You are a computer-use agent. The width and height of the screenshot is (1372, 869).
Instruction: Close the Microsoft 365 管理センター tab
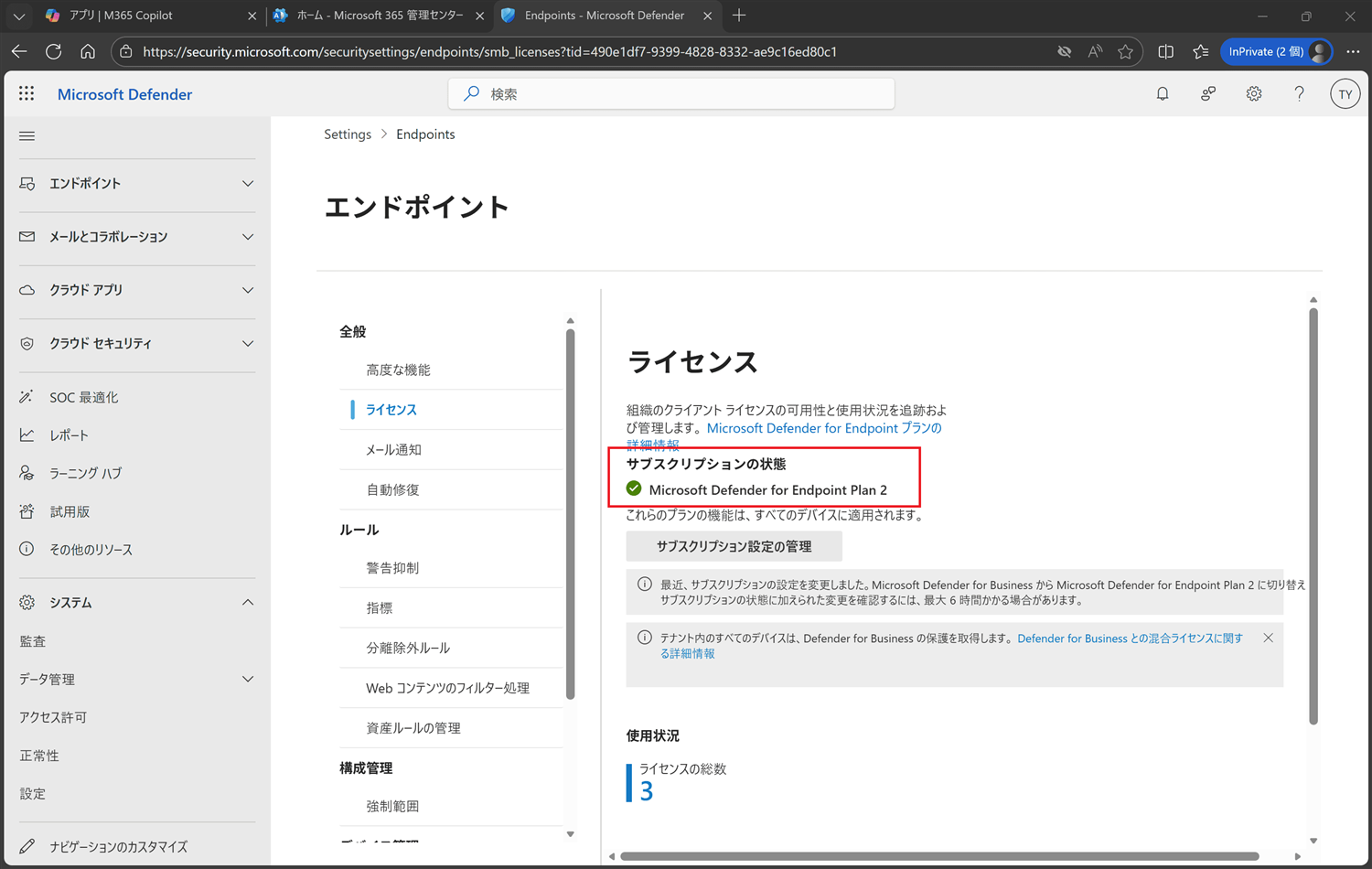[x=479, y=16]
